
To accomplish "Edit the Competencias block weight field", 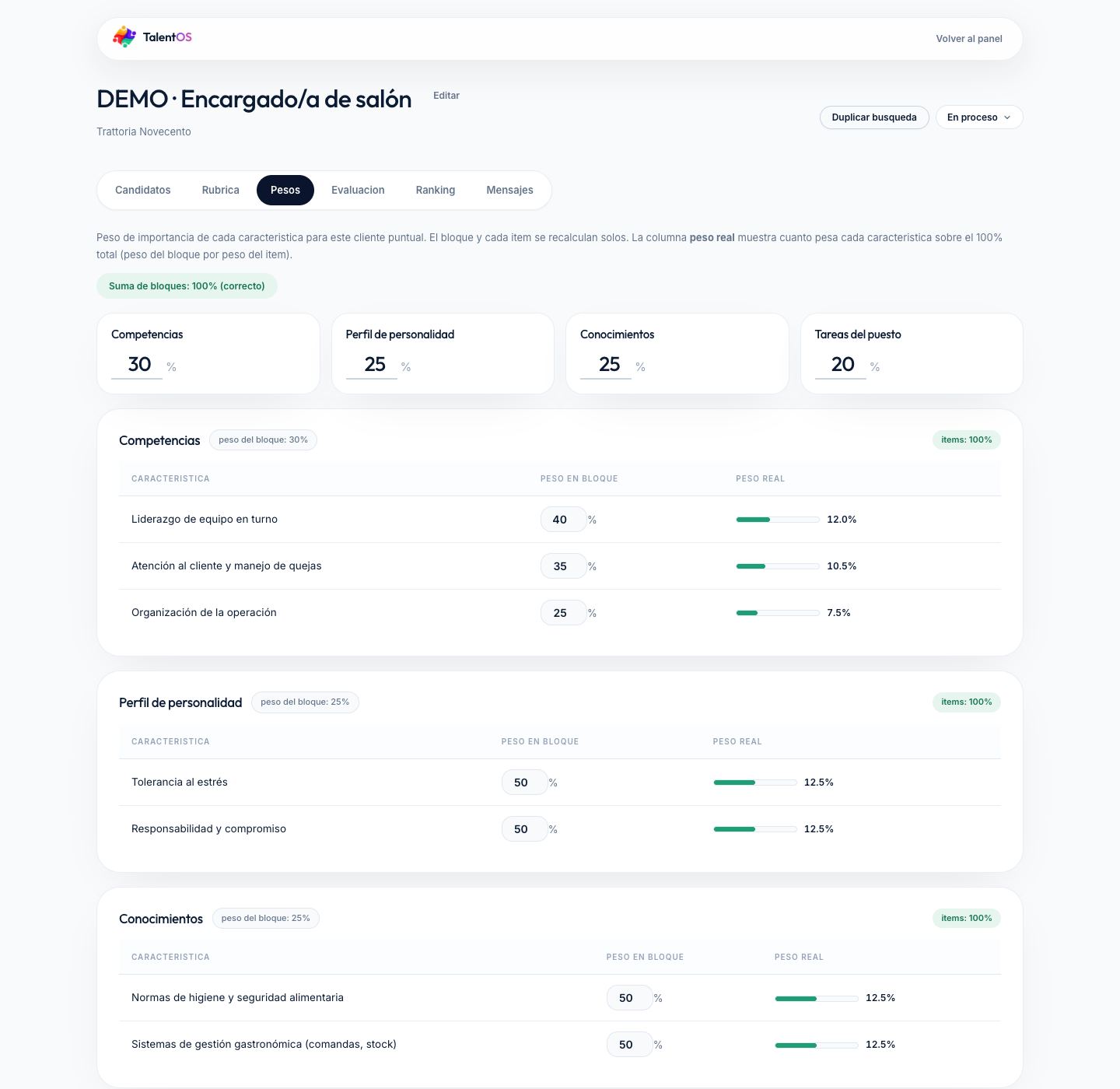I will tap(137, 365).
